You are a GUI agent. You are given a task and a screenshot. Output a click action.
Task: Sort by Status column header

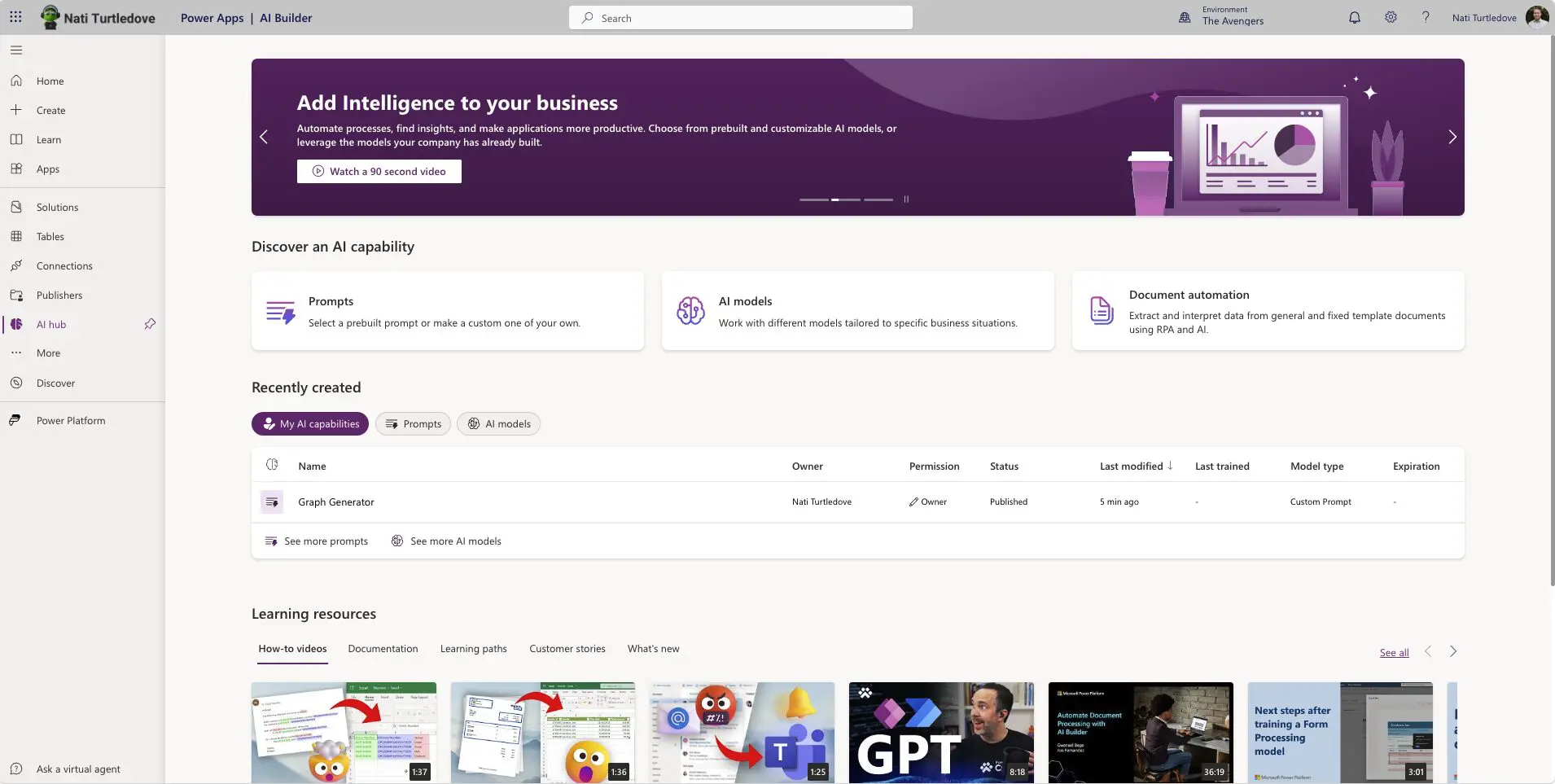1004,466
